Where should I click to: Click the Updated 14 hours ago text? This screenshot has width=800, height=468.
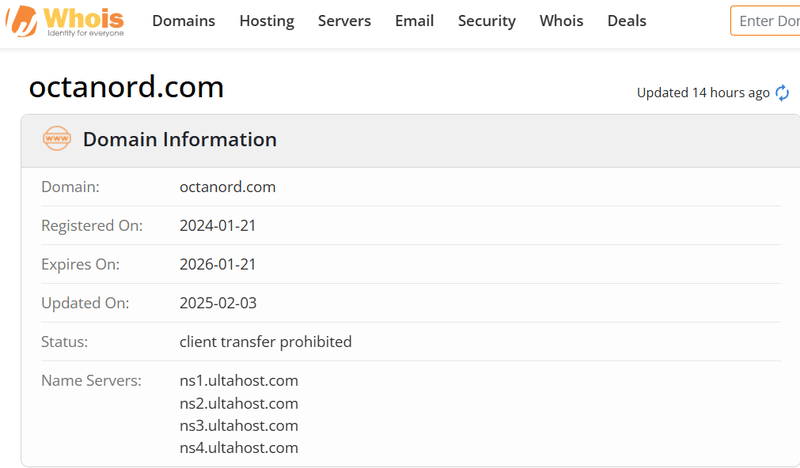(703, 93)
